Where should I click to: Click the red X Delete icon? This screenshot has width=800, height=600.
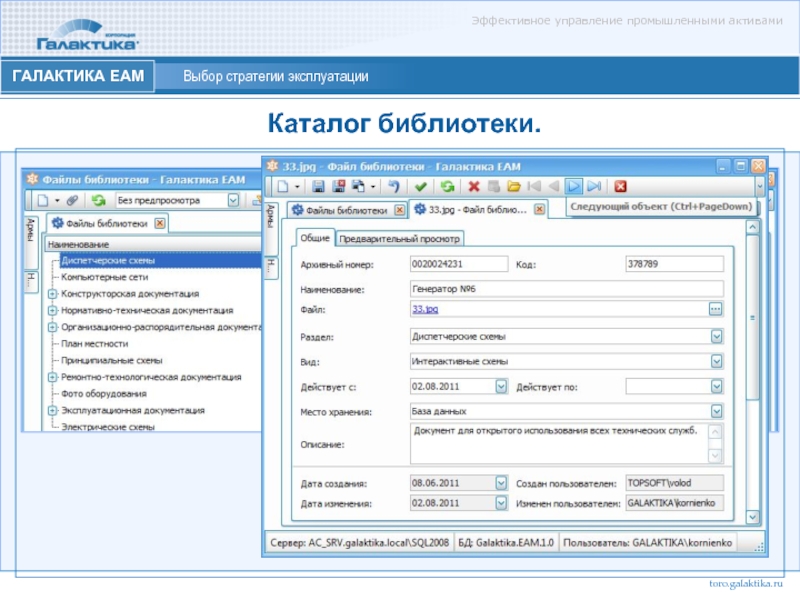[x=474, y=186]
